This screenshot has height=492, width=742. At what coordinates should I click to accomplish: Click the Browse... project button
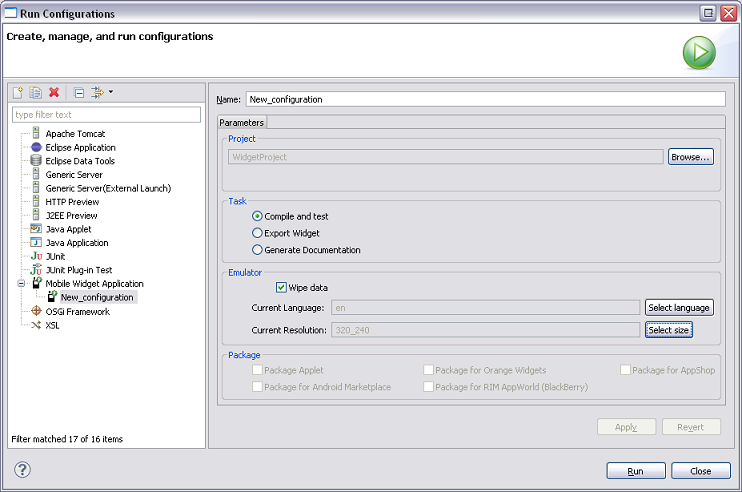pyautogui.click(x=690, y=157)
